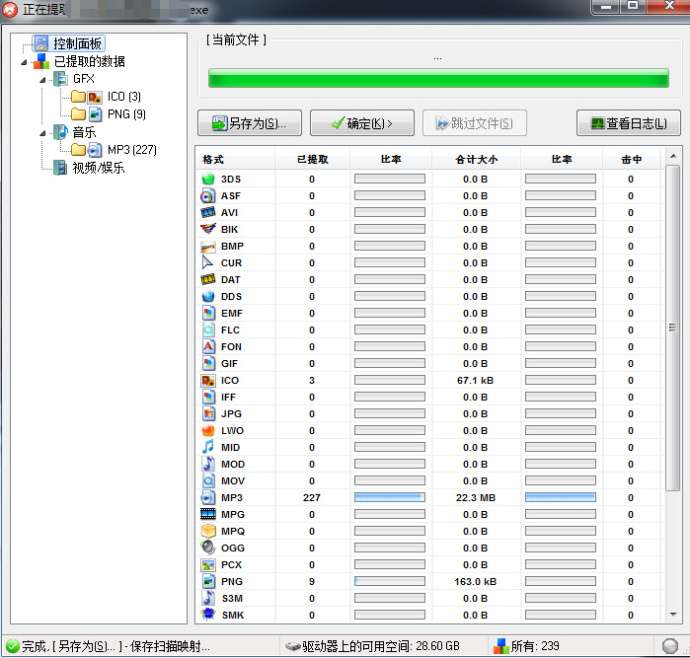Click the ICO format row icon
This screenshot has width=690, height=658.
coord(208,380)
